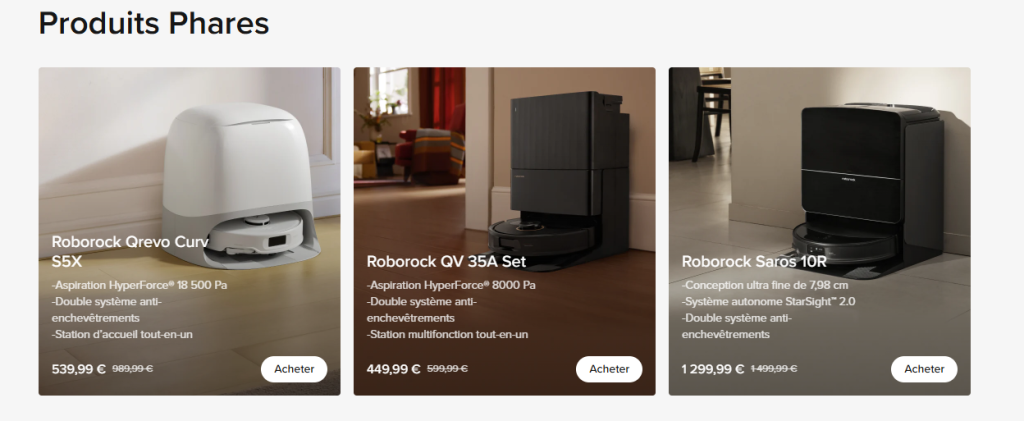The width and height of the screenshot is (1024, 421).
Task: Click Acheter on the Roborock Saros 10R card
Action: (x=924, y=369)
